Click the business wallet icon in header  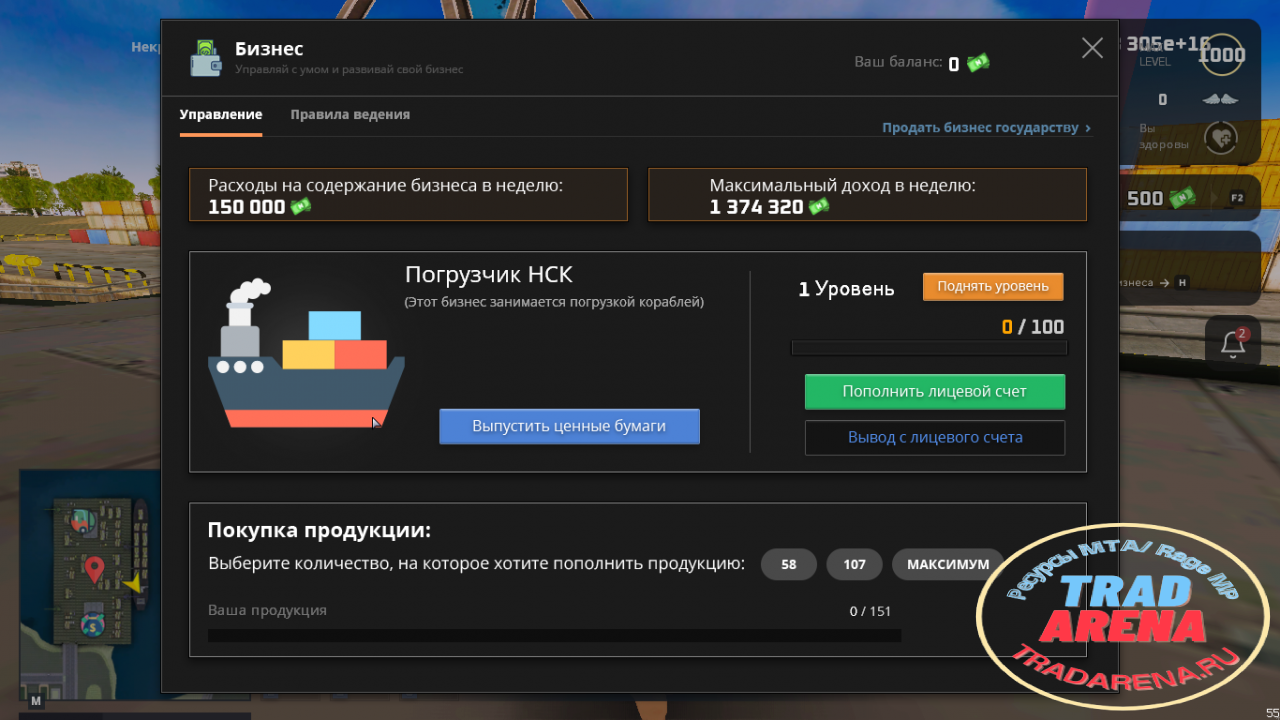click(206, 58)
